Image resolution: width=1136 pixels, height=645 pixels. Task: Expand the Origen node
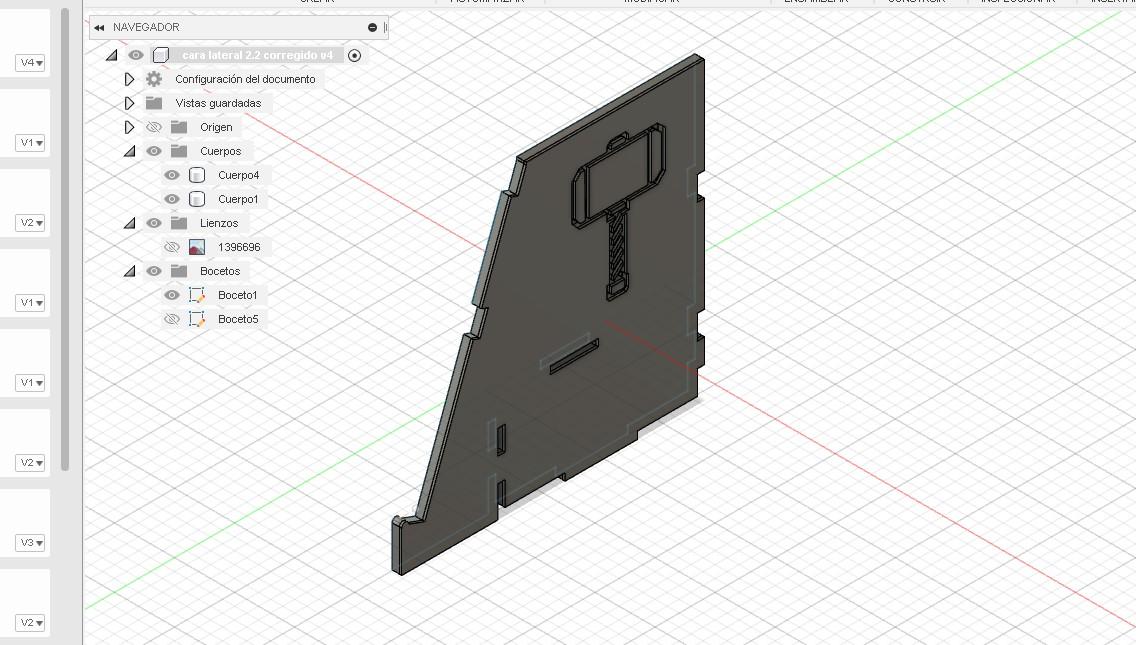click(129, 127)
